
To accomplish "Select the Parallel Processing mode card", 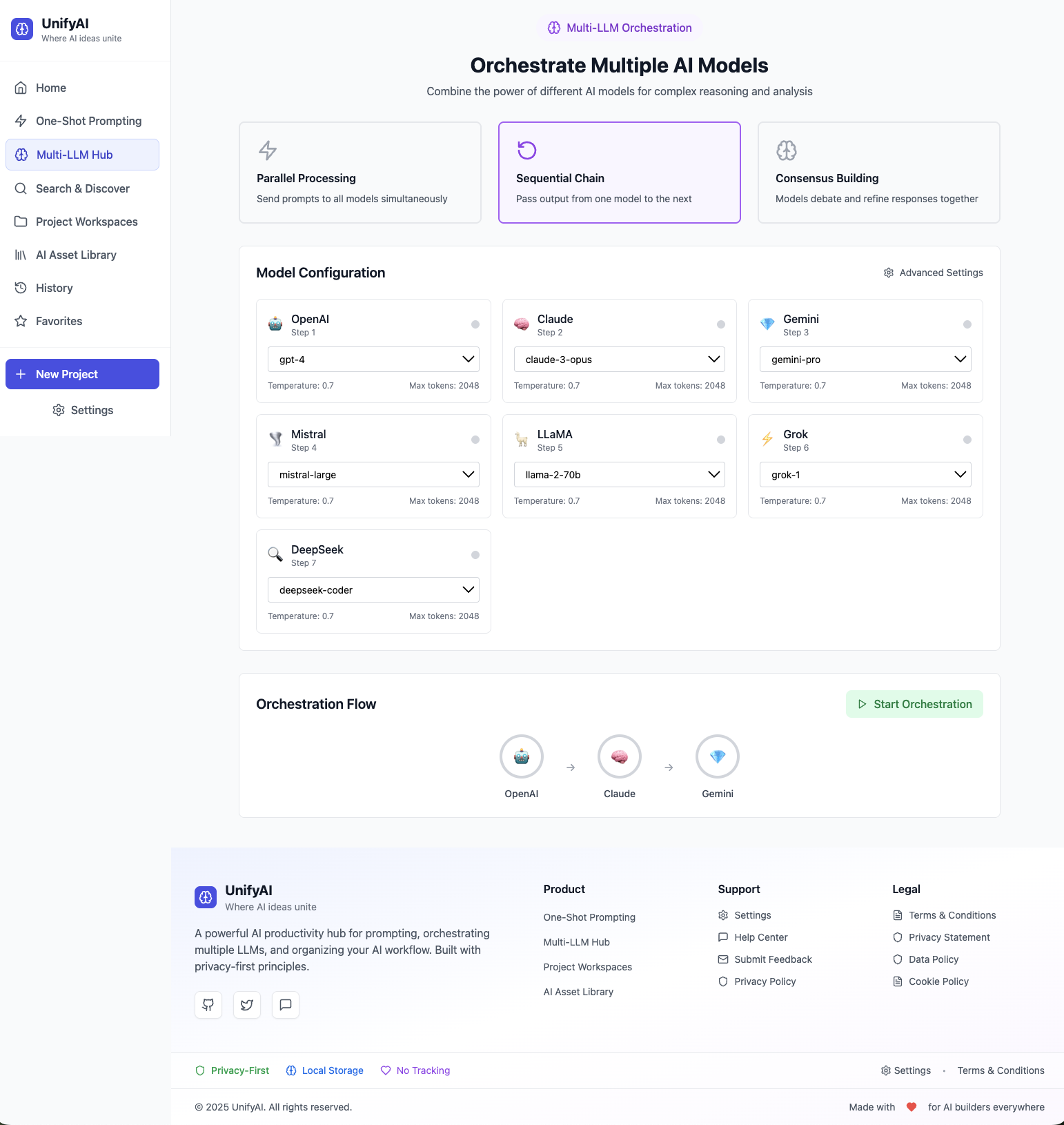I will click(x=360, y=173).
